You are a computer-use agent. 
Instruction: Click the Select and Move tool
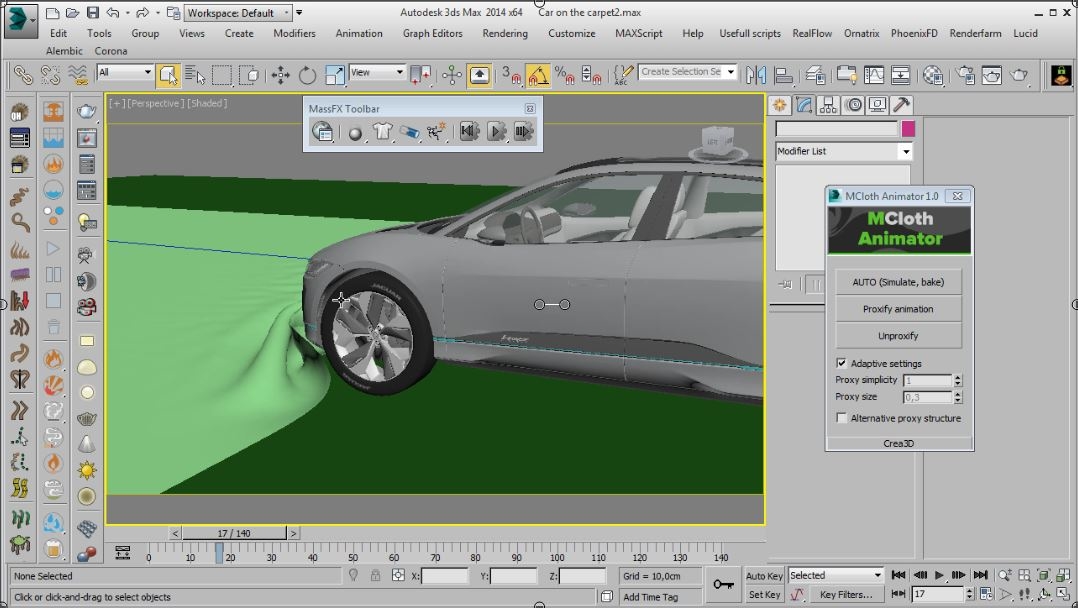280,75
